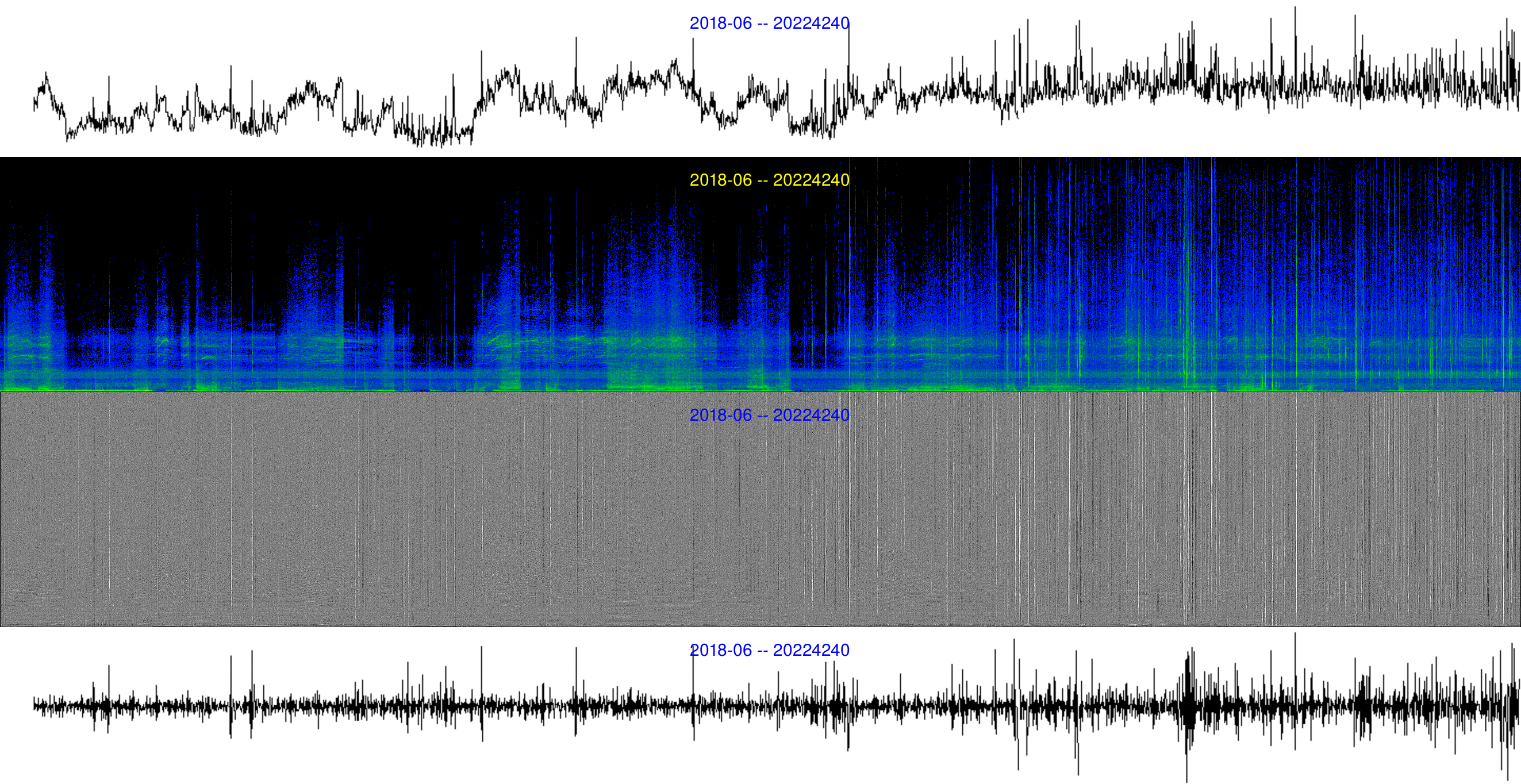Select the bright green vertical line below yellow title

point(849,271)
